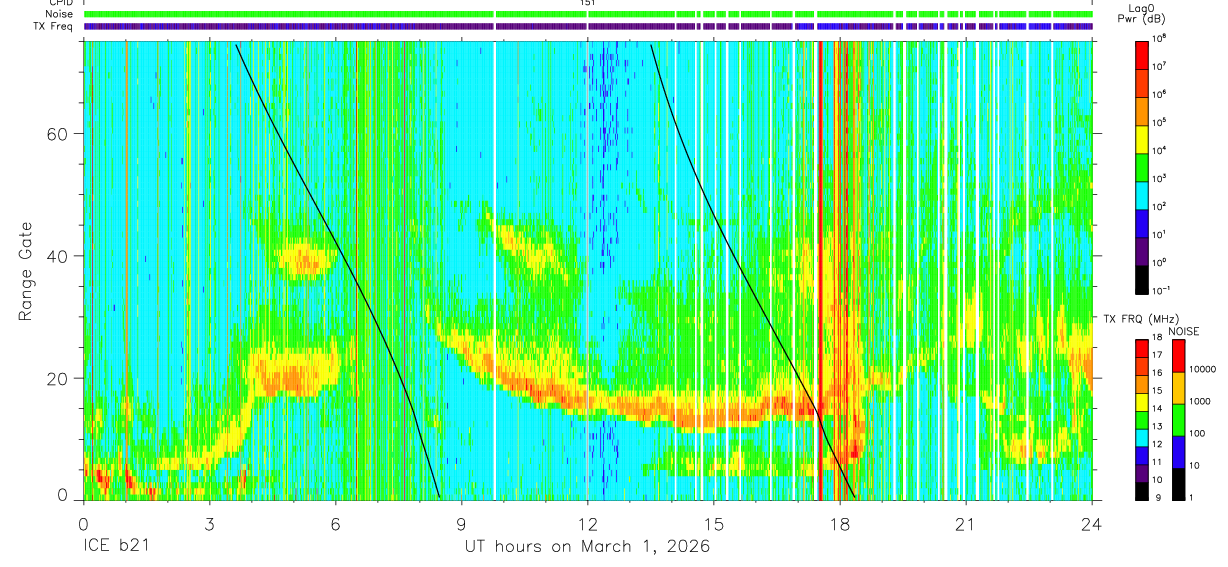Click the '6' tick label on UT hours axis
Viewport: 1228px width, 567px height.
pos(335,524)
